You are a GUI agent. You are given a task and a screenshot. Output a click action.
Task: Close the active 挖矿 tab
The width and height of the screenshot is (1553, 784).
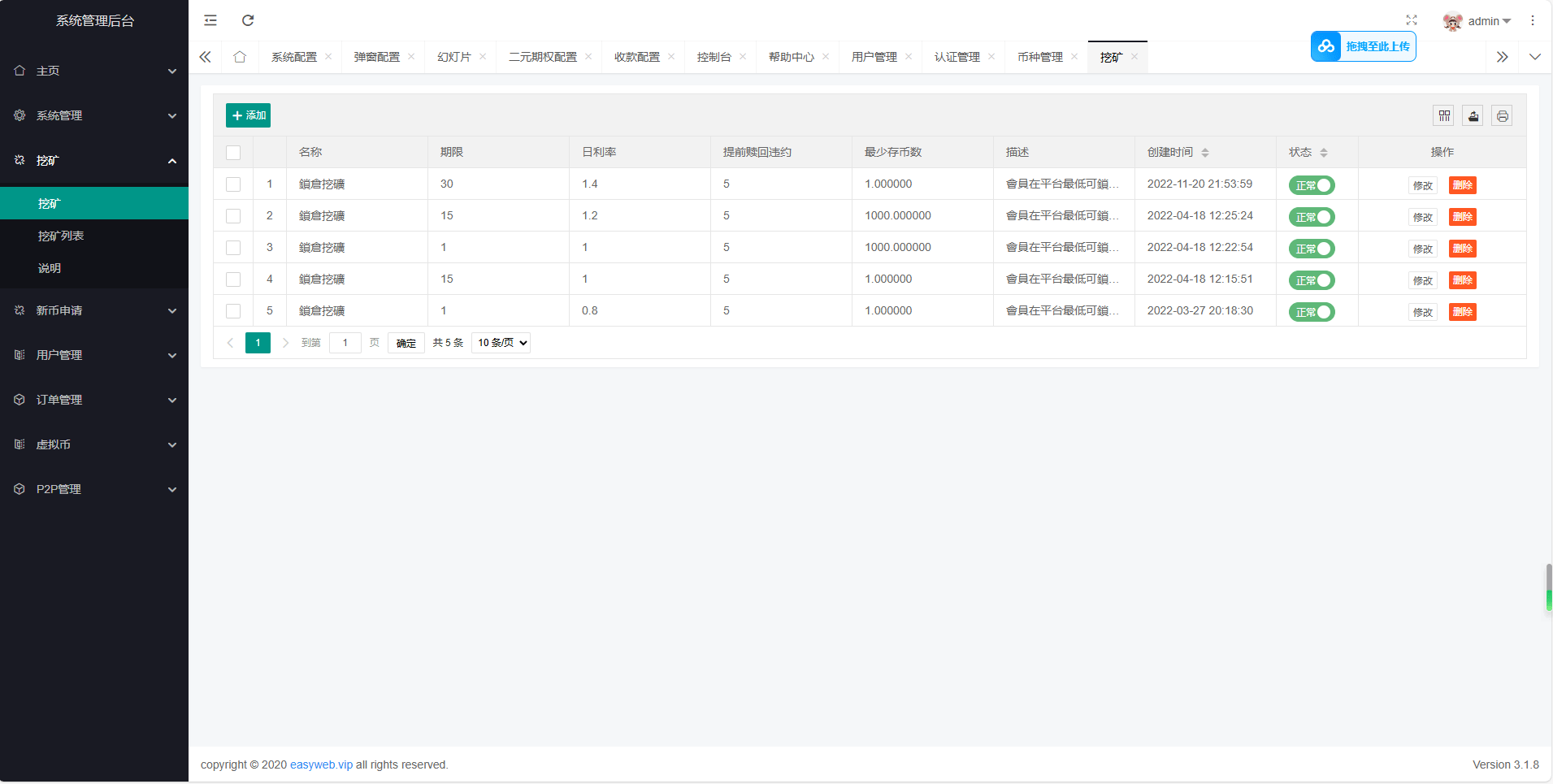pyautogui.click(x=1134, y=56)
